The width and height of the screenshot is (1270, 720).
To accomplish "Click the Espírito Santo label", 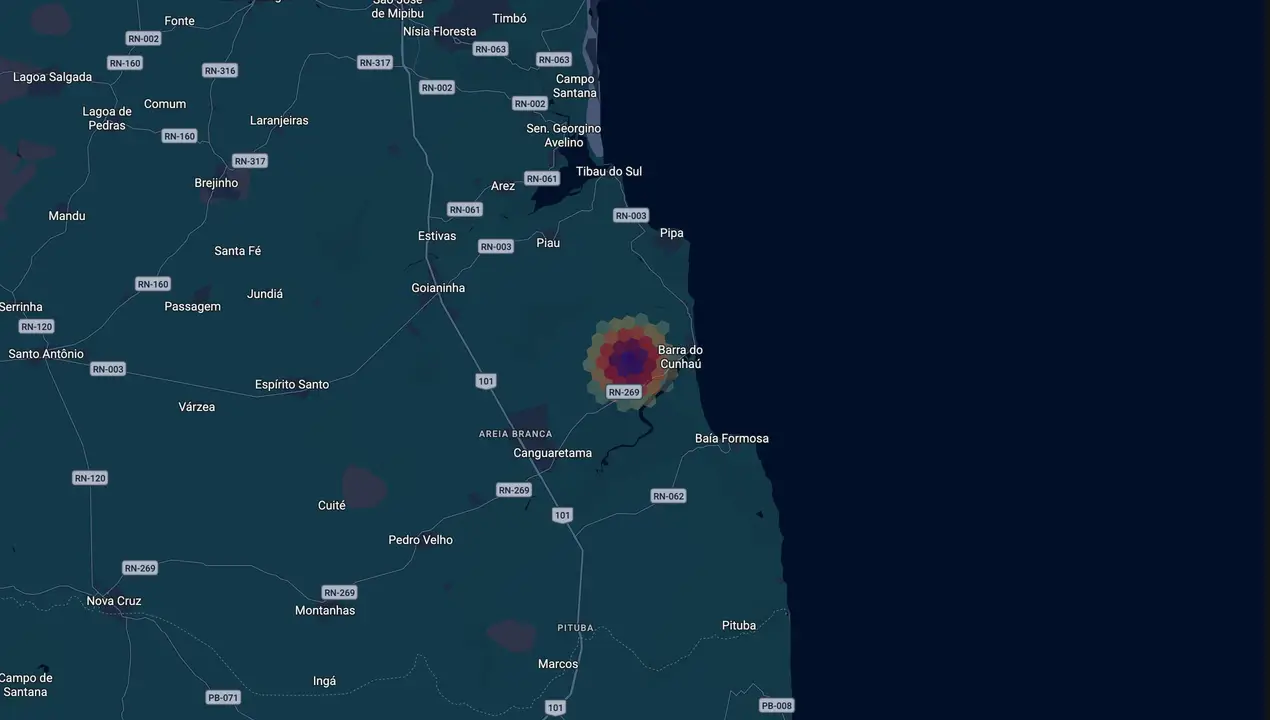I will pyautogui.click(x=292, y=384).
